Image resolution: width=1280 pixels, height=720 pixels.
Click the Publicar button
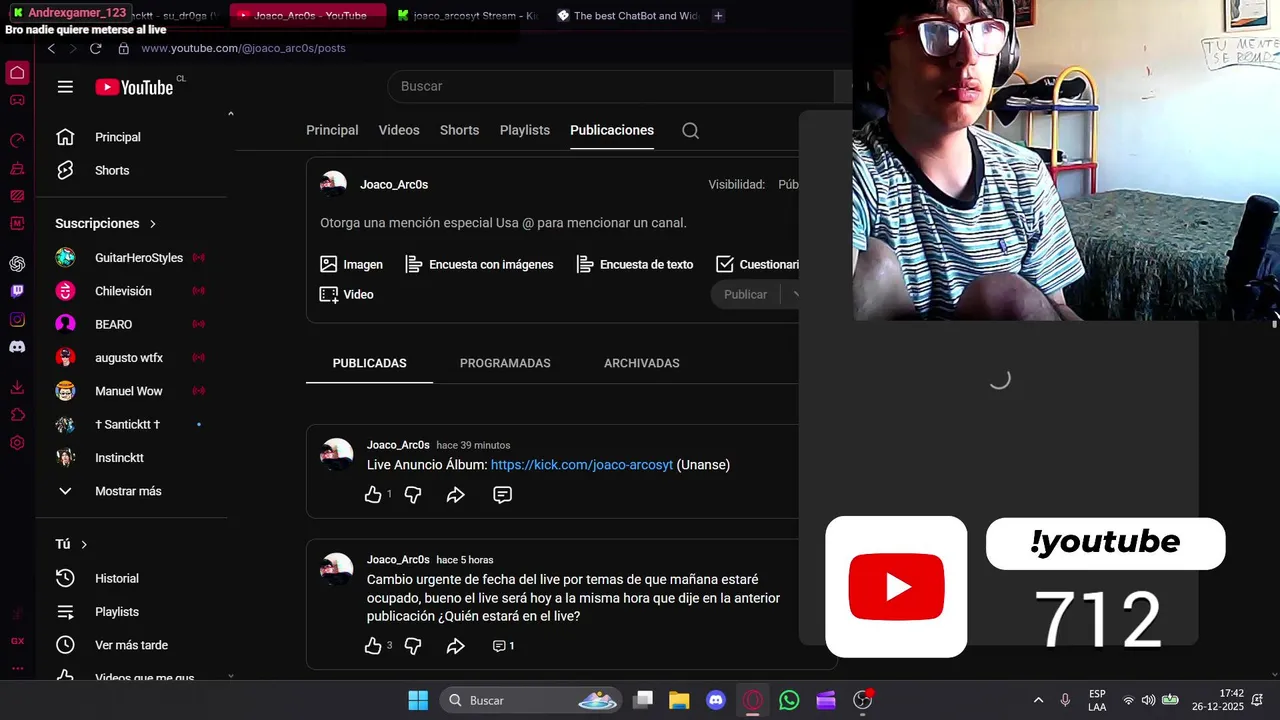pos(746,295)
